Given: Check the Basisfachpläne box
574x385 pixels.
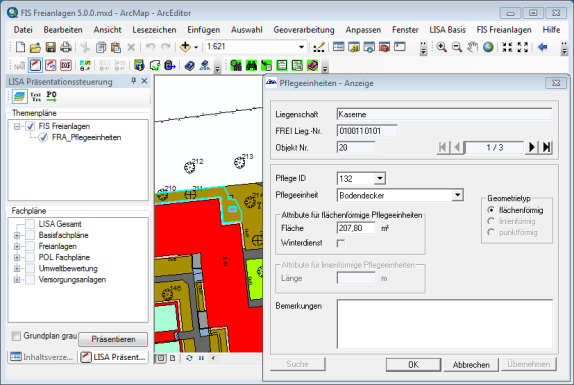Looking at the screenshot, I should (30, 235).
